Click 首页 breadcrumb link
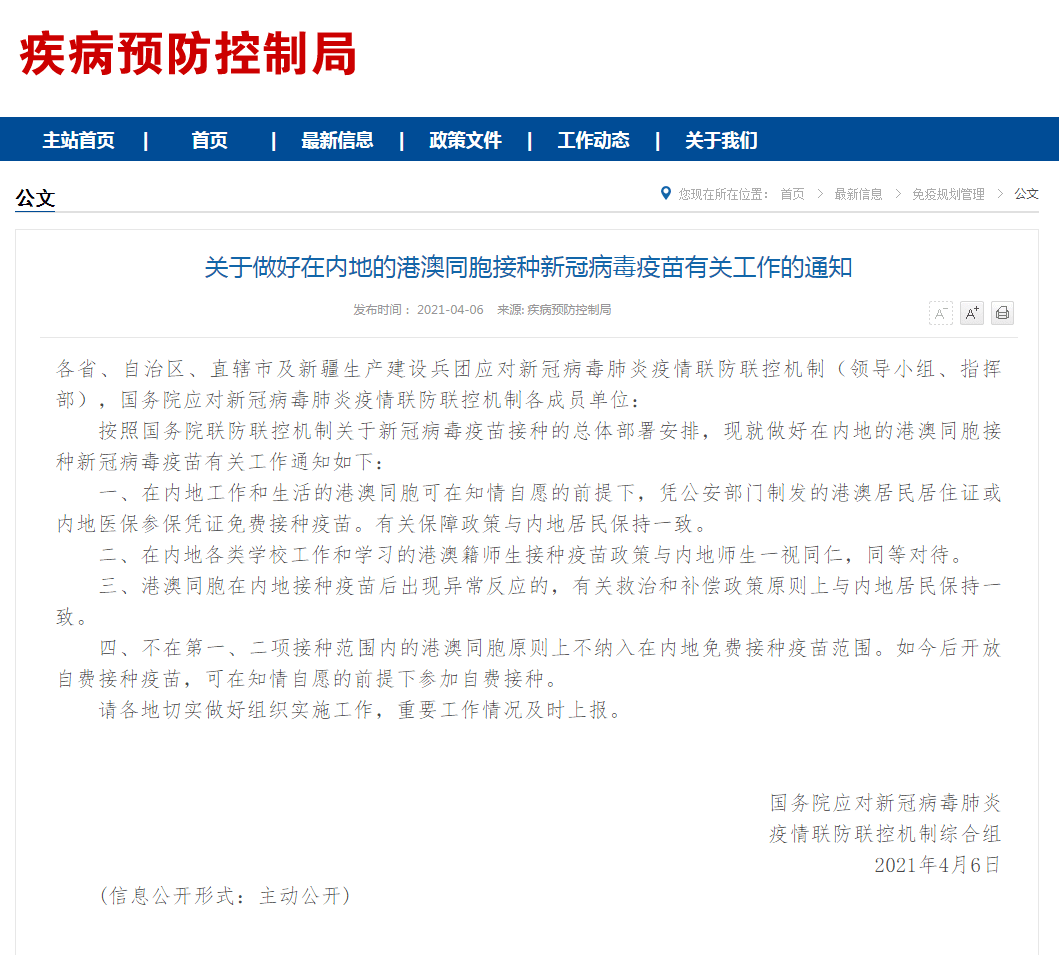1059x955 pixels. click(x=792, y=195)
